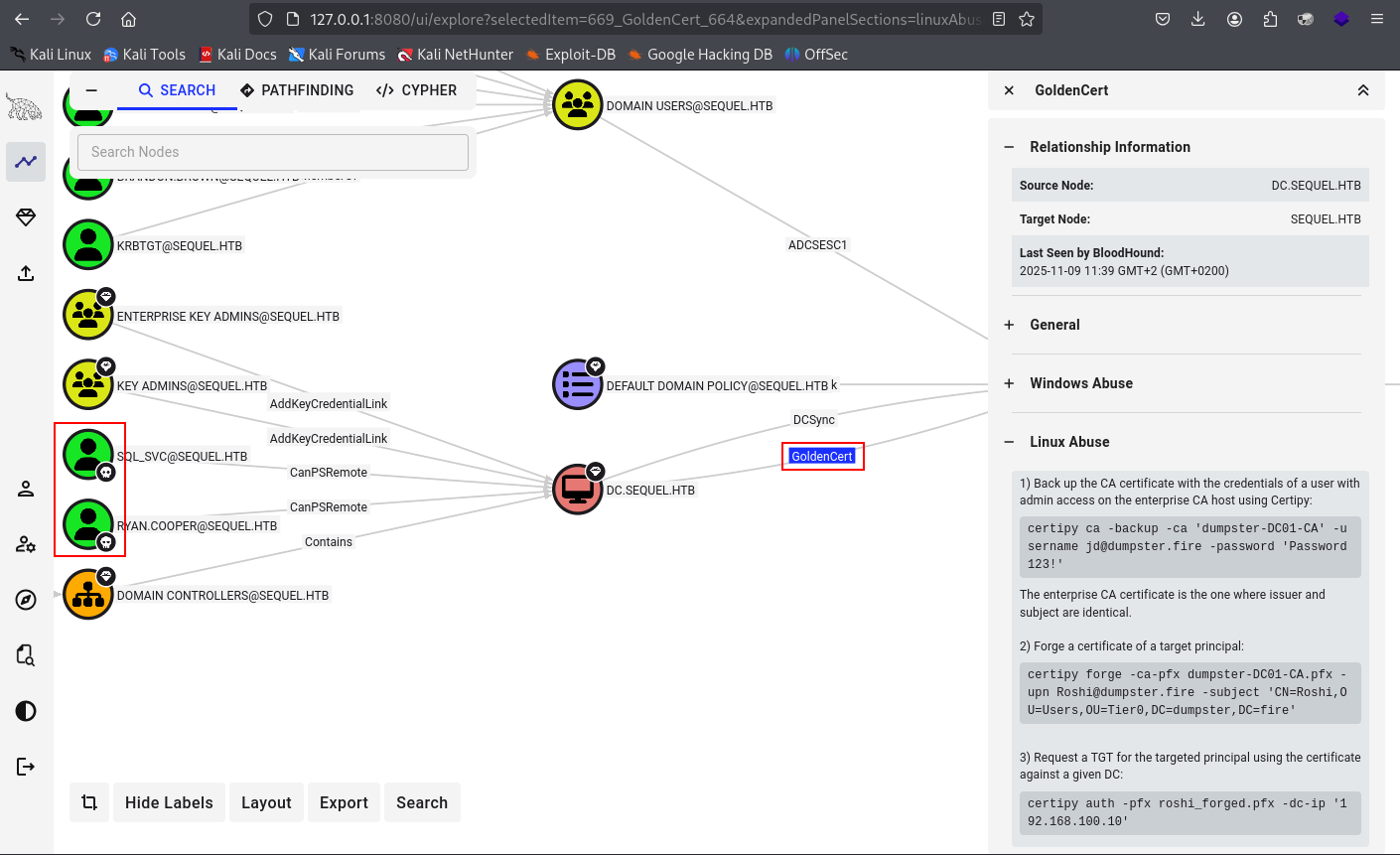Screen dimensions: 1400x855
Task: Click the bottom Search button
Action: (422, 802)
